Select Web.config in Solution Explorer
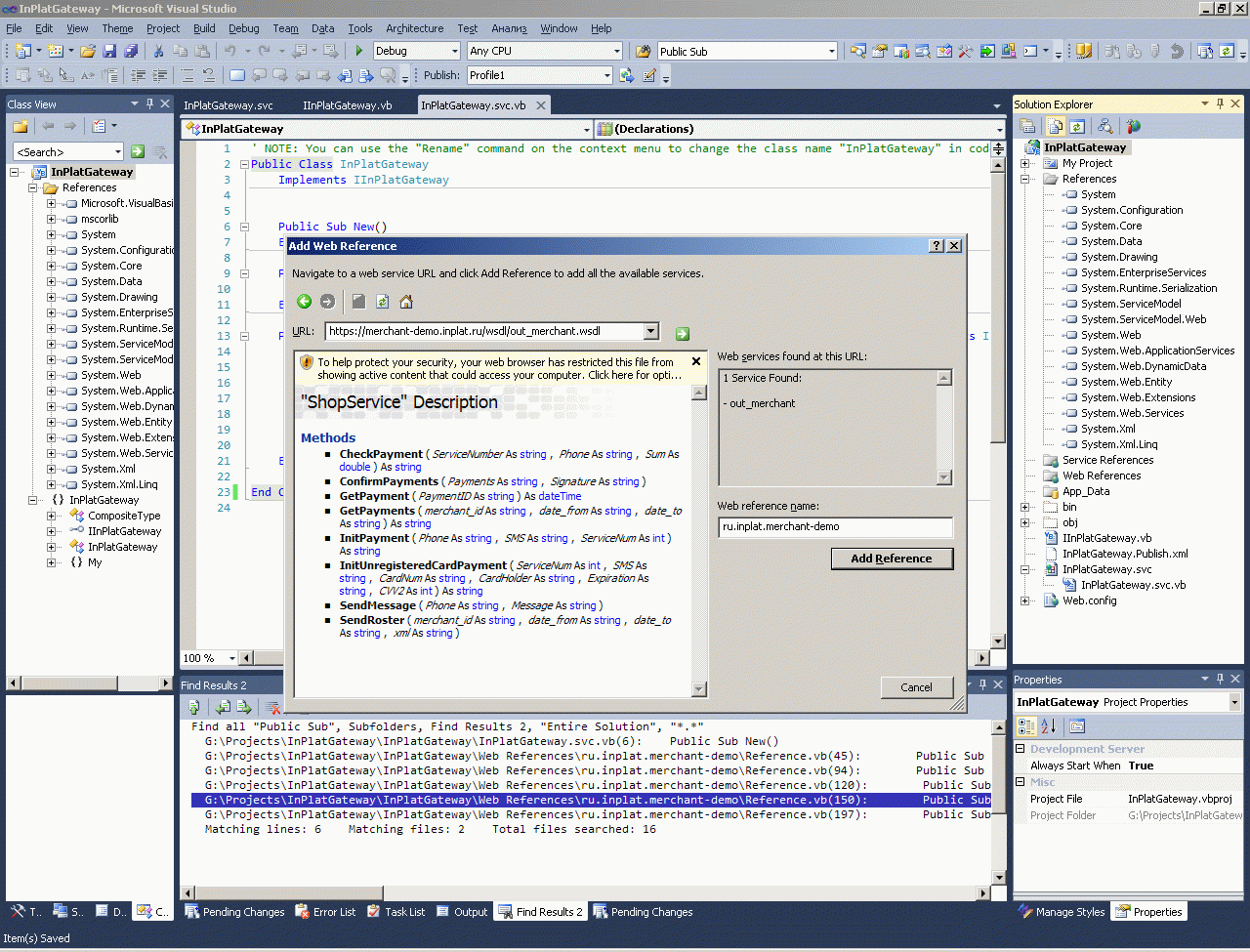Image resolution: width=1250 pixels, height=952 pixels. [1089, 600]
